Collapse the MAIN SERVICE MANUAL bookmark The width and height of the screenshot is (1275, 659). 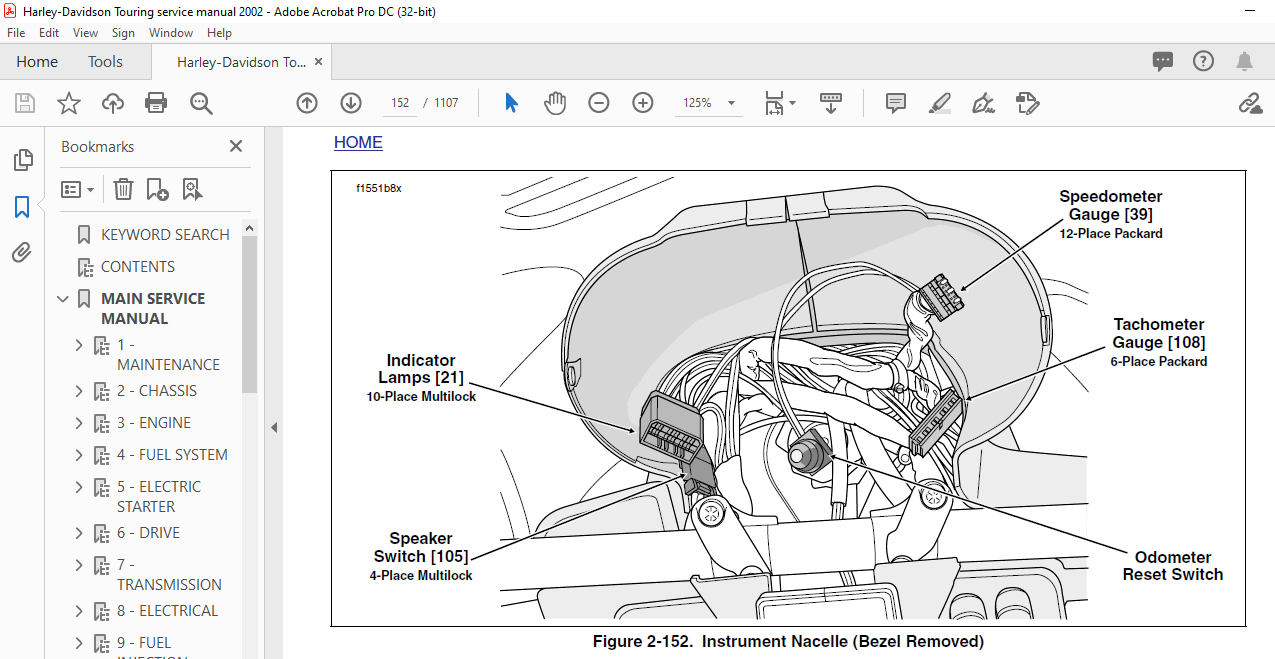64,299
